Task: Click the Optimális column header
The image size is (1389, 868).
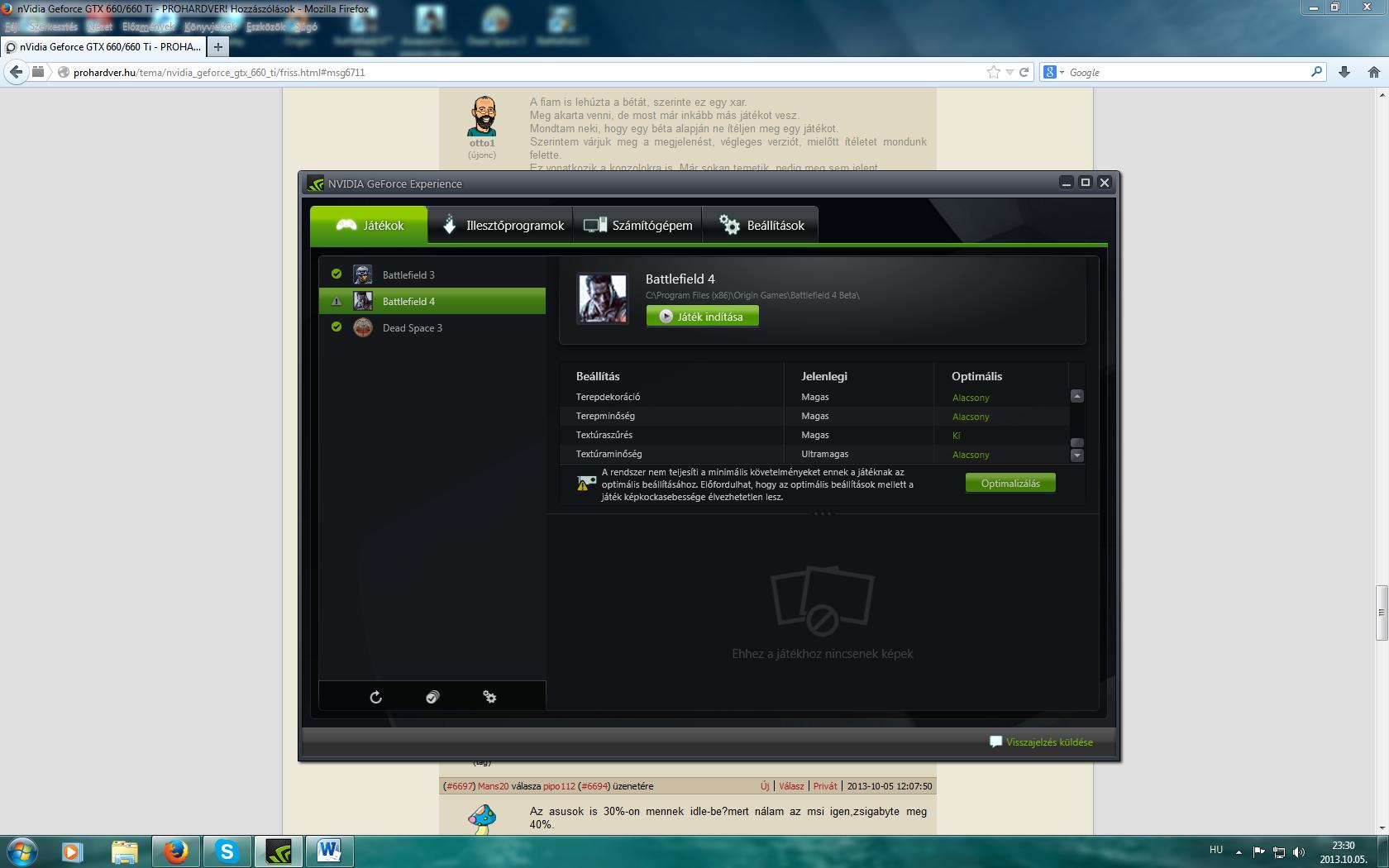Action: coord(976,376)
